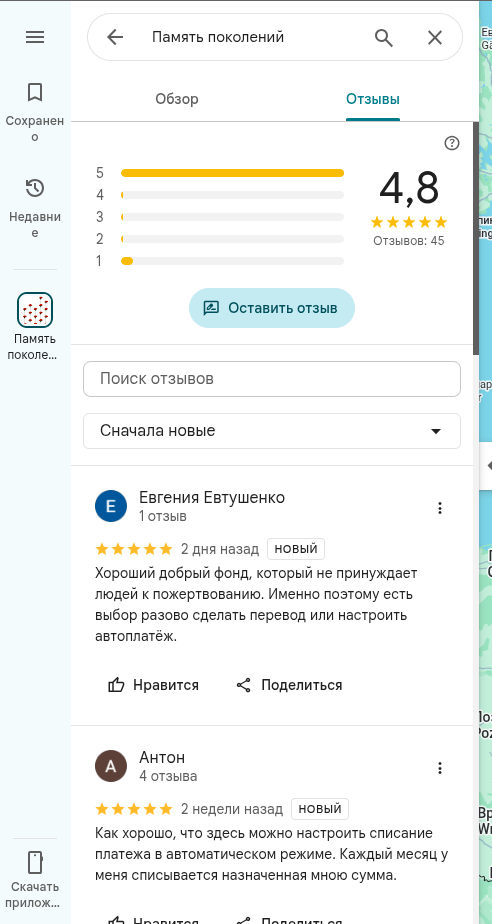Click '2 недели назад' review date
This screenshot has height=924, width=492.
[x=232, y=809]
